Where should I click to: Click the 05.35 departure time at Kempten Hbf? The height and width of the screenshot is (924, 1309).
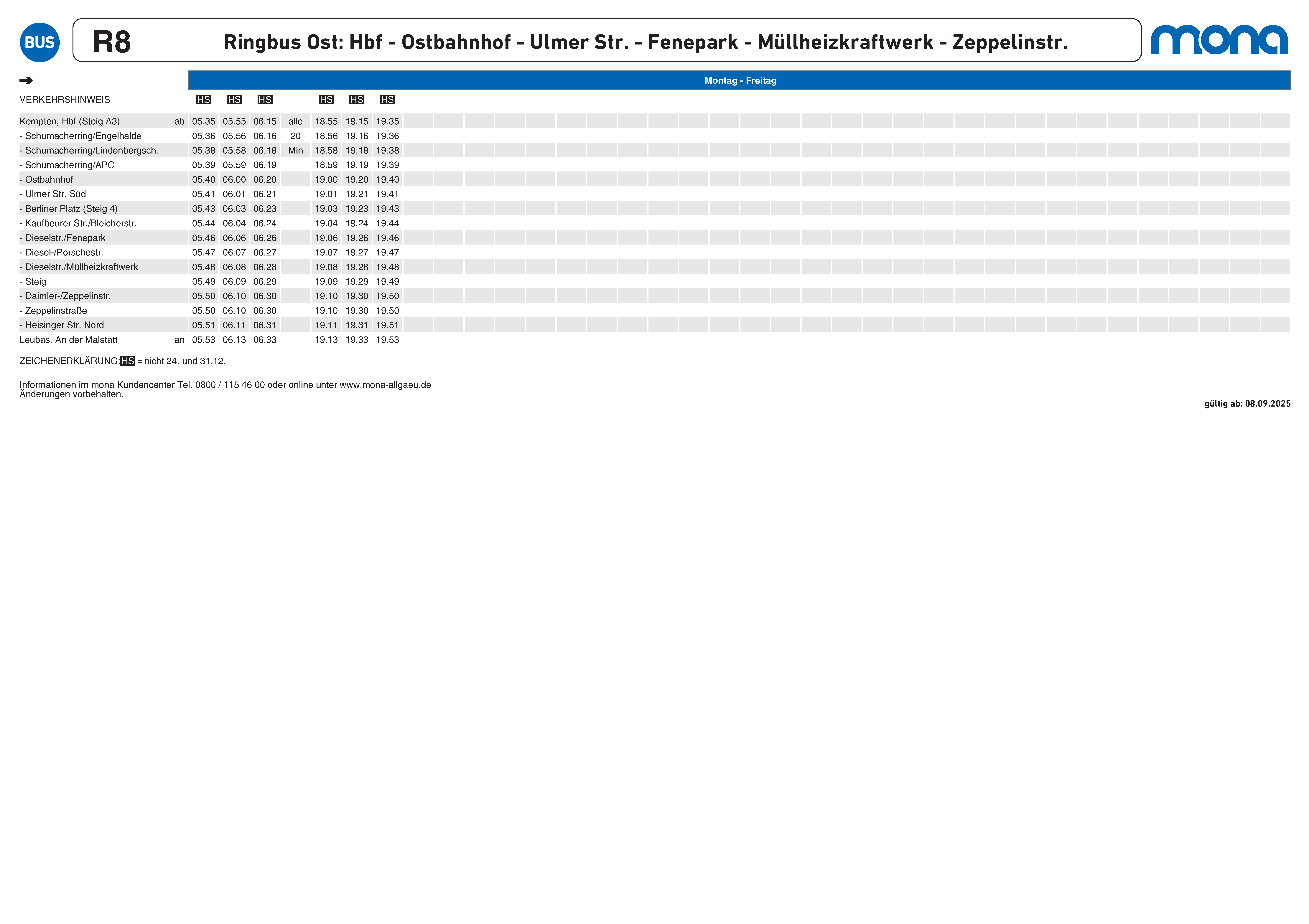click(204, 121)
